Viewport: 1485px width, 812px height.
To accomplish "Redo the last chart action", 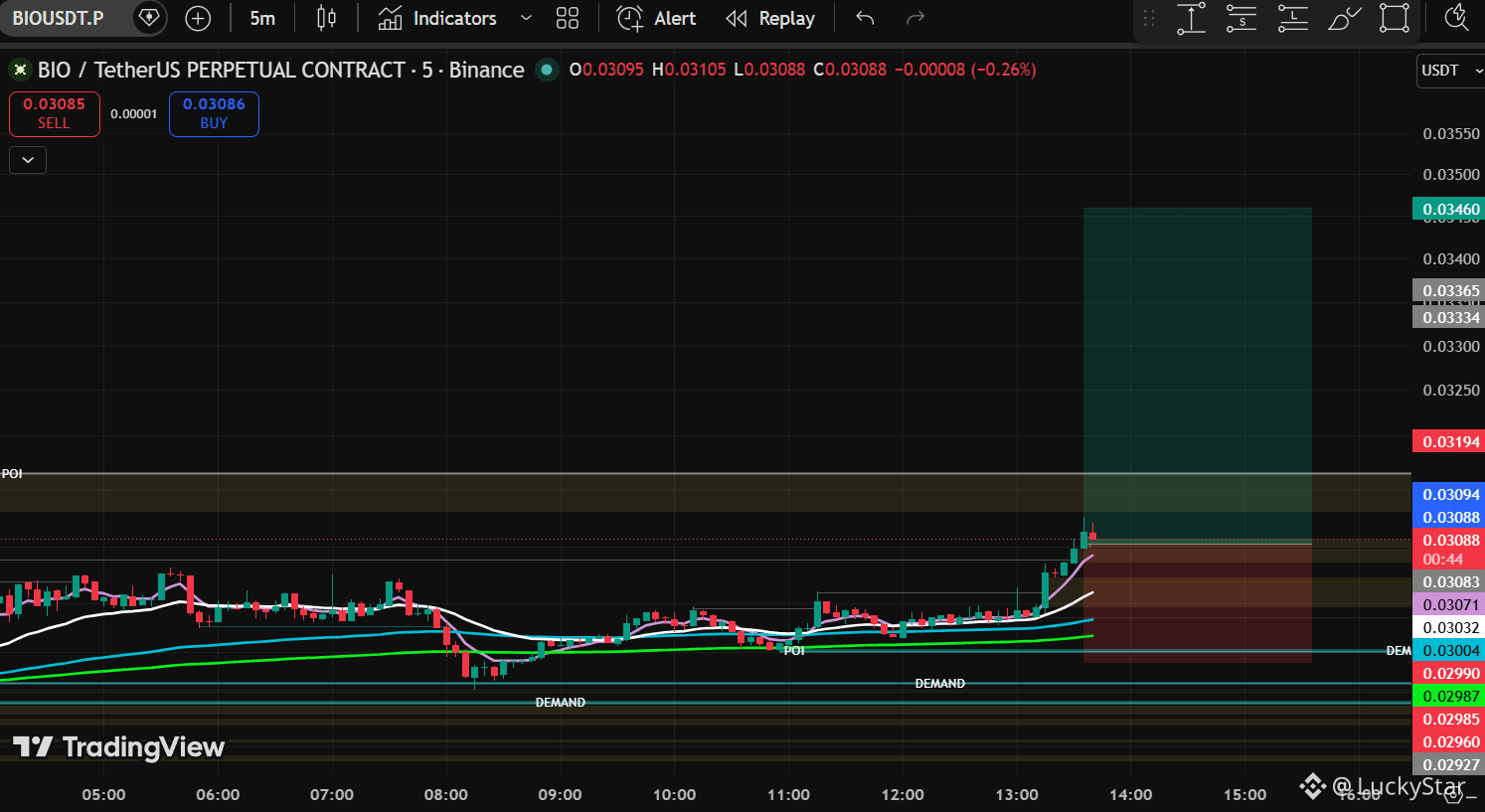I will pos(915,18).
